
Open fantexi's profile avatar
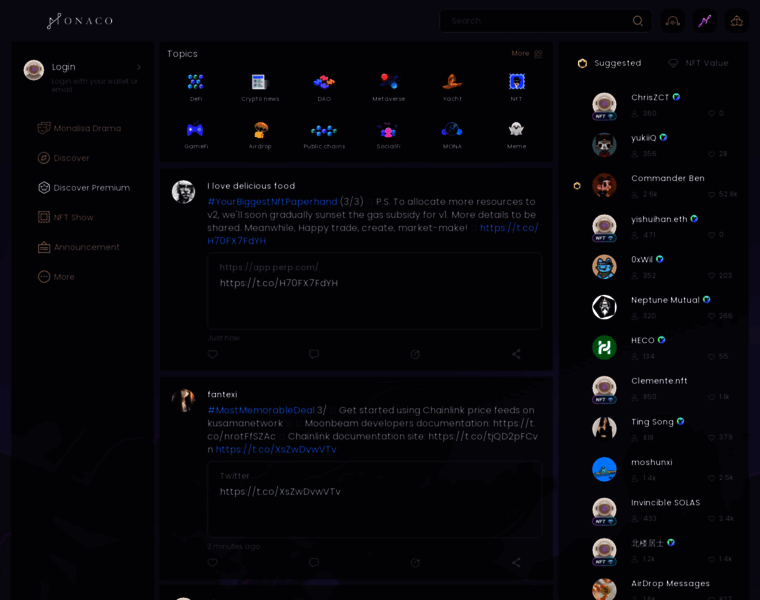click(183, 400)
